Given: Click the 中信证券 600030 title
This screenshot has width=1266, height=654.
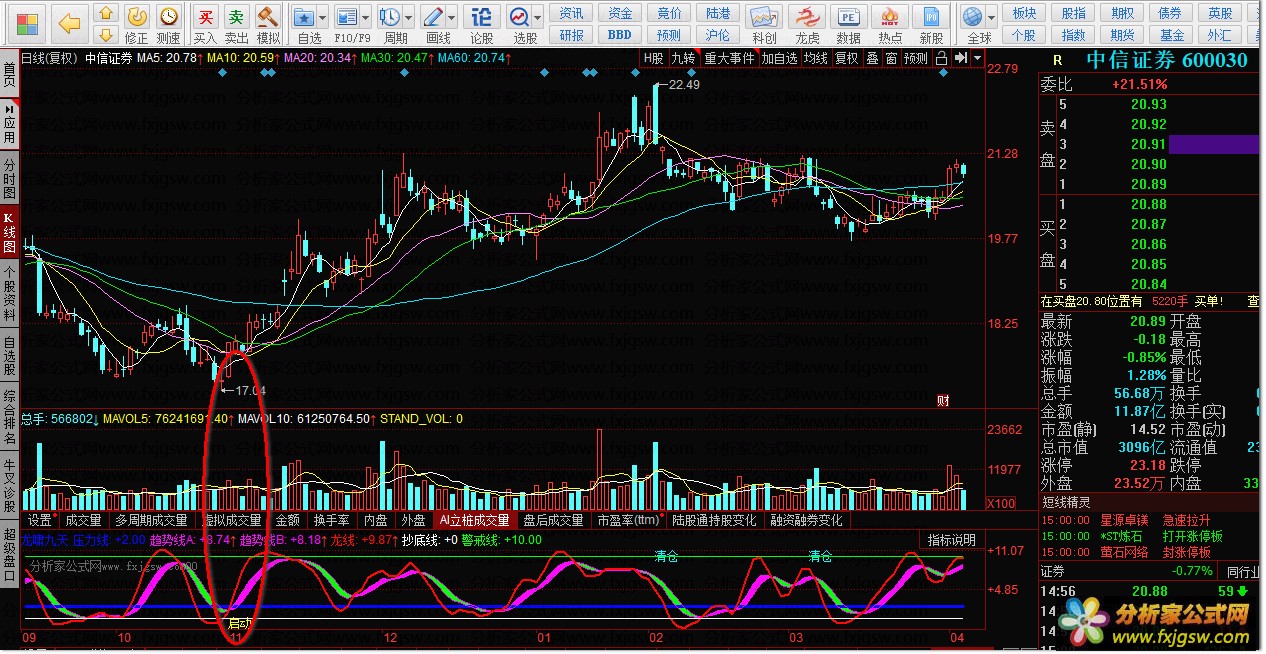Looking at the screenshot, I should (1167, 60).
